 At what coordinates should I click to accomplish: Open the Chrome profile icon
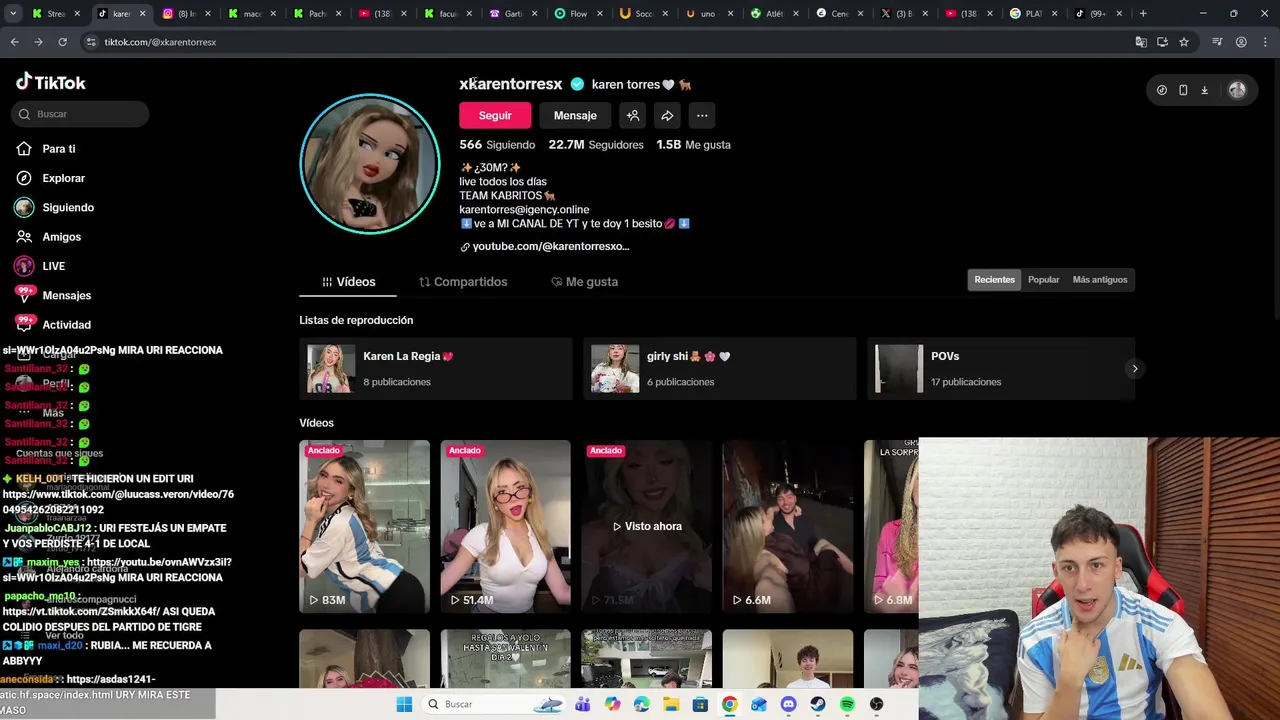pyautogui.click(x=1241, y=42)
